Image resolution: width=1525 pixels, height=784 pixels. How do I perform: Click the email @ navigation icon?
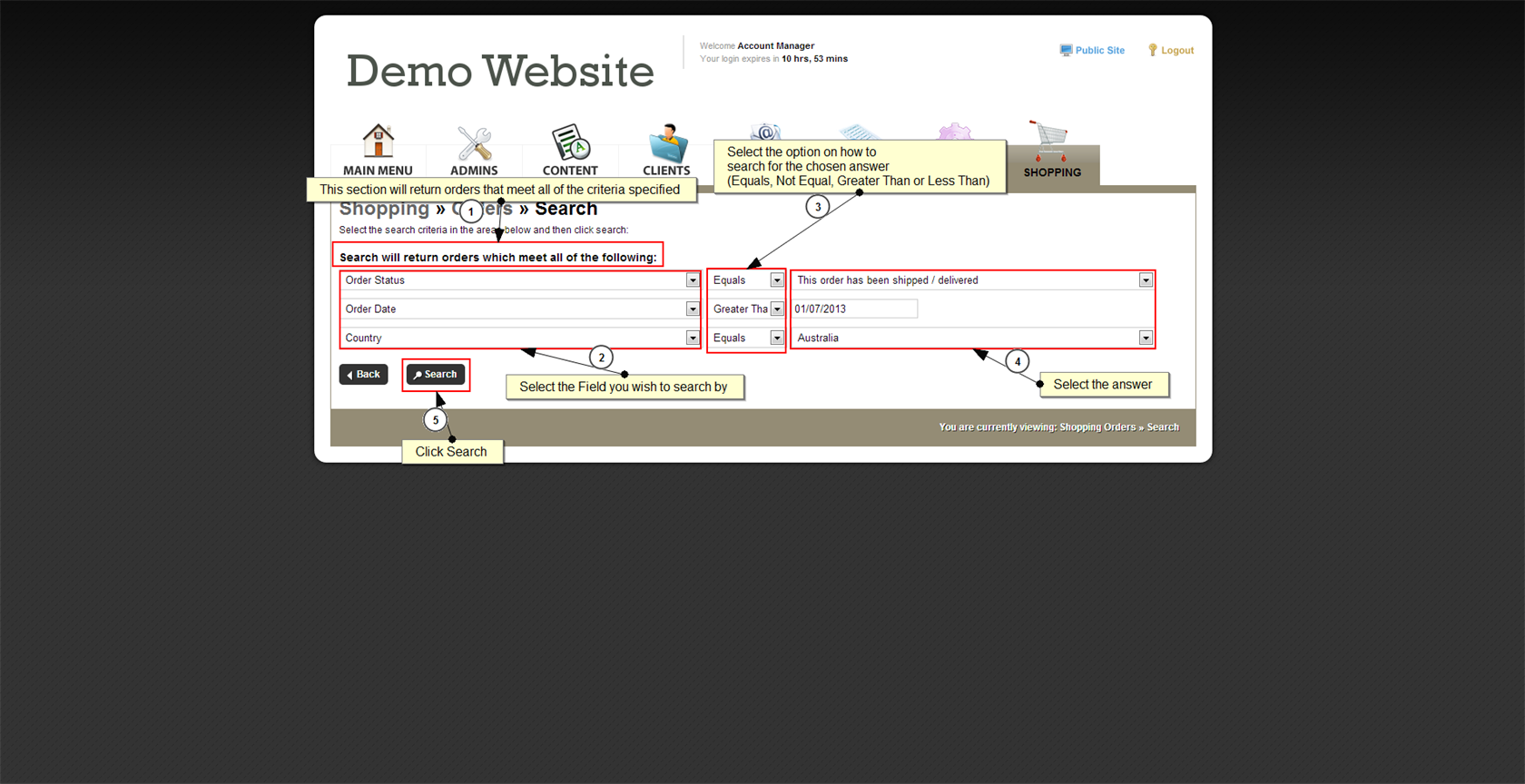(765, 132)
